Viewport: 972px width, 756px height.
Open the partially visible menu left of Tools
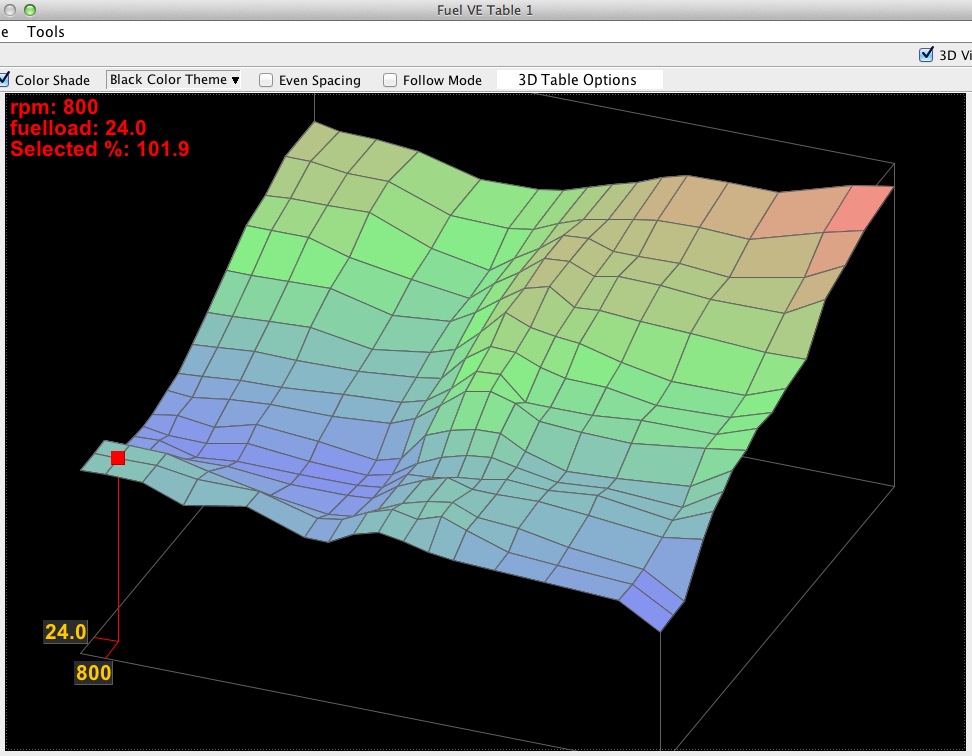click(5, 31)
